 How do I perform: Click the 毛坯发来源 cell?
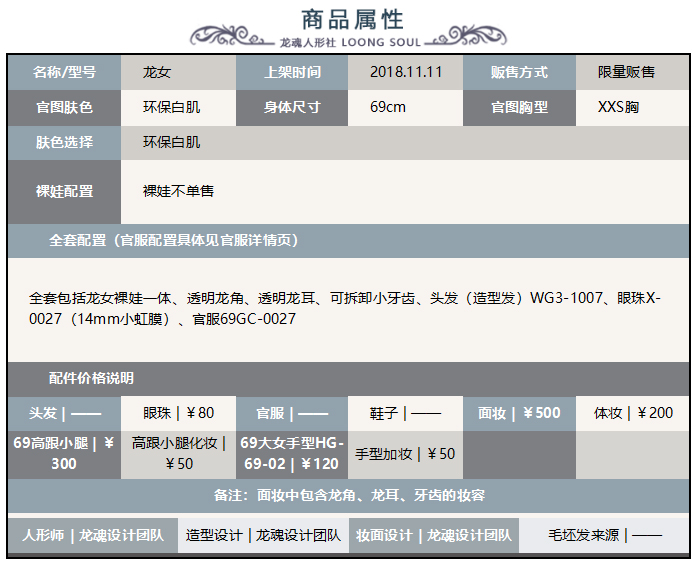pyautogui.click(x=605, y=535)
